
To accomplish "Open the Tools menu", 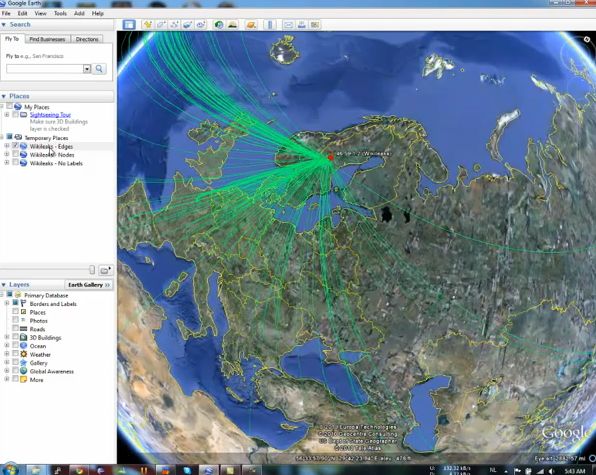I will (60, 13).
